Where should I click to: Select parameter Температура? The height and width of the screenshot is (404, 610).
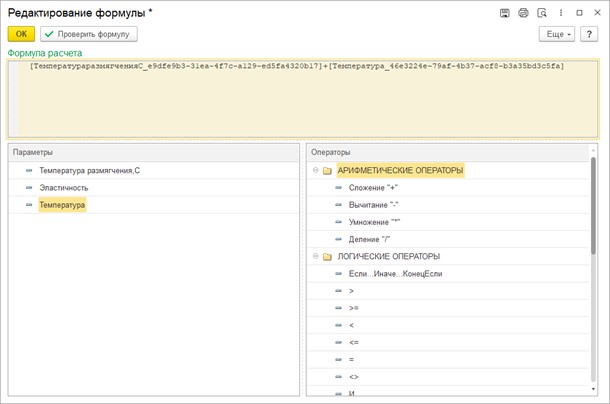62,205
